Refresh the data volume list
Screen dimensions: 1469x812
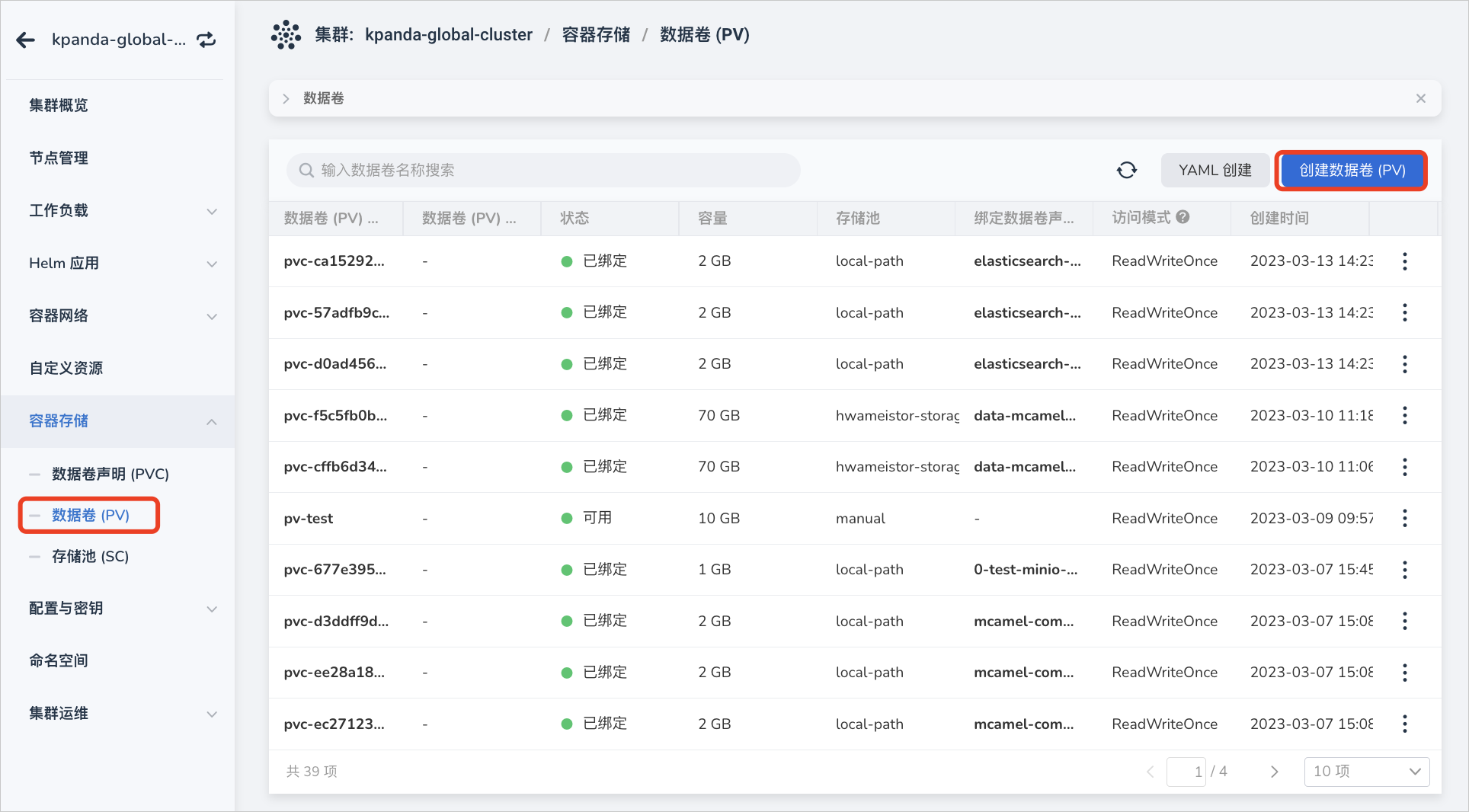1127,170
